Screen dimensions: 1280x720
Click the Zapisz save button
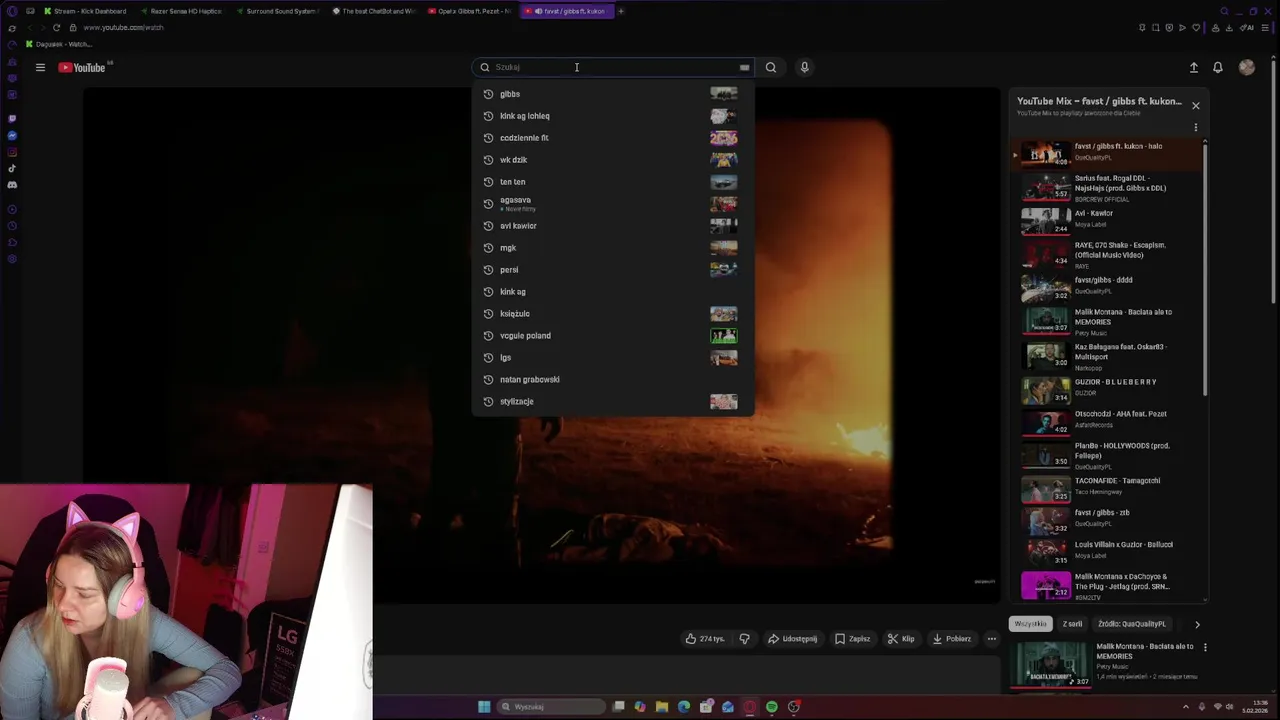852,639
